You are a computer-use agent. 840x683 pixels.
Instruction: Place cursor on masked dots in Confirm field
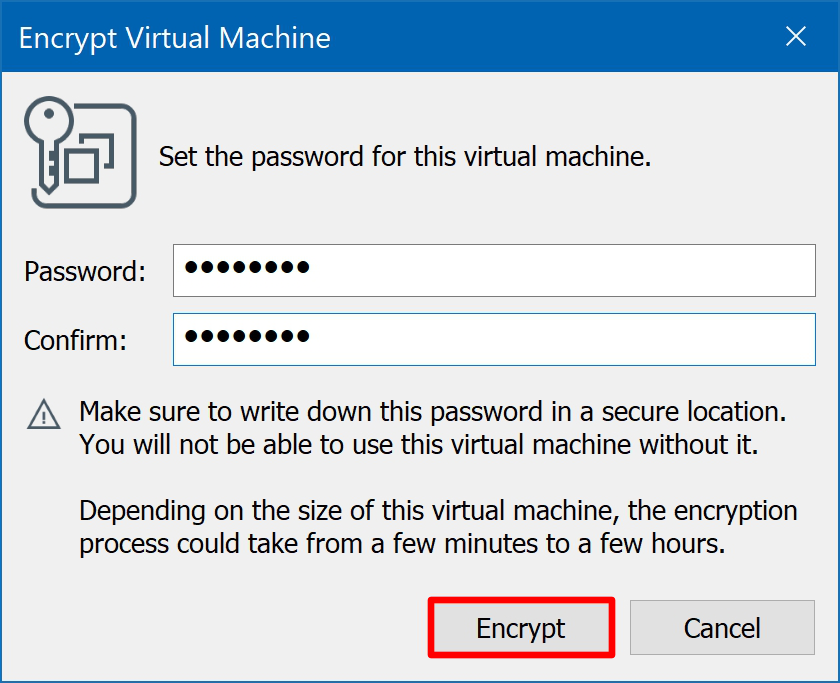point(248,337)
